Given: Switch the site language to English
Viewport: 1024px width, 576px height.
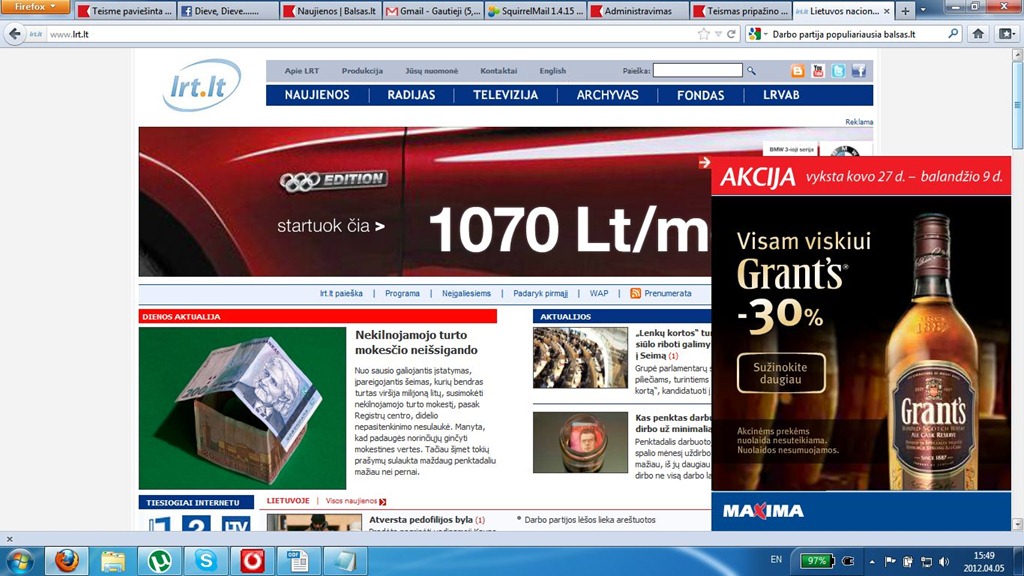Looking at the screenshot, I should click(552, 71).
